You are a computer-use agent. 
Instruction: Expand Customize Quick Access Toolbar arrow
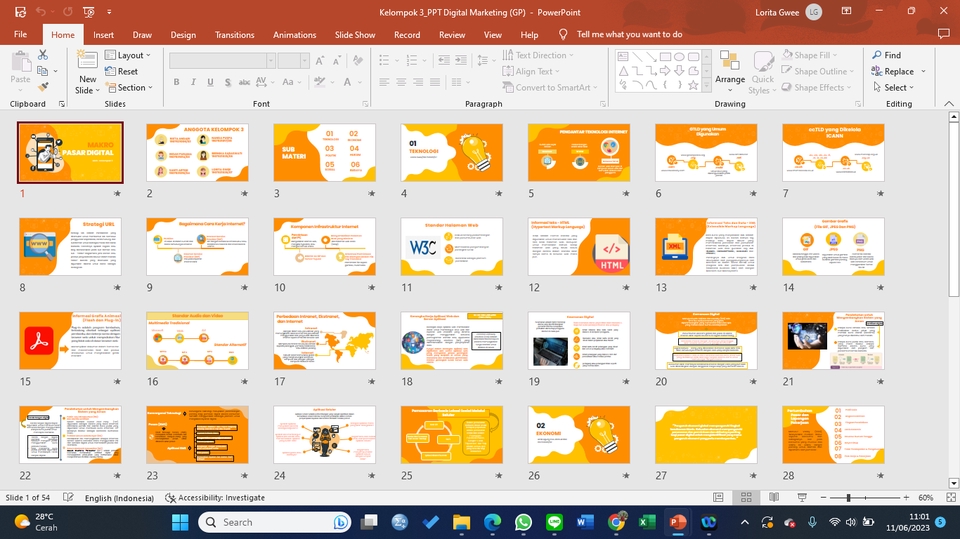(x=109, y=12)
